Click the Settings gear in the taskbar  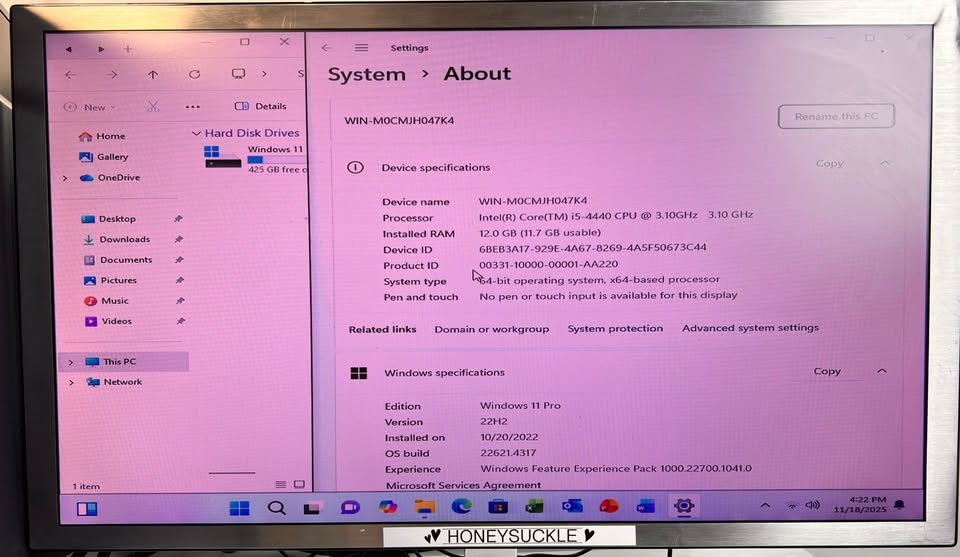(x=684, y=506)
